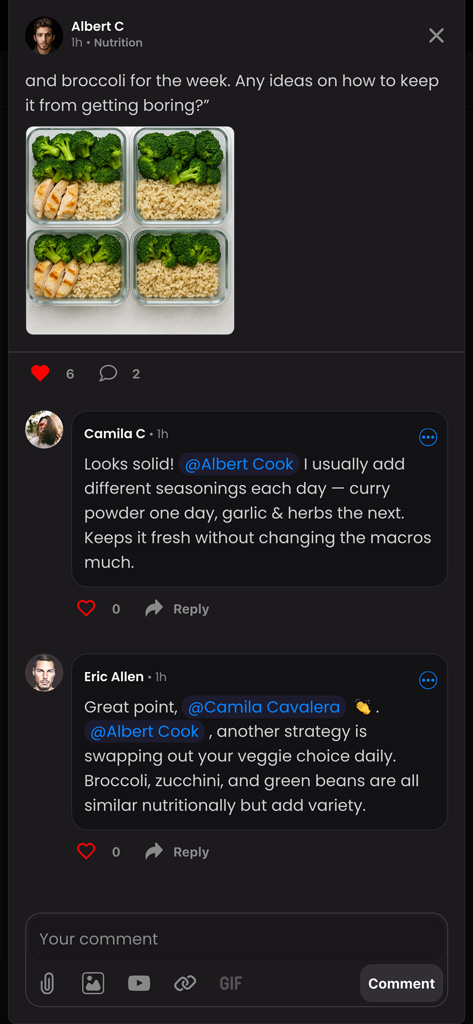Close the post detail view

click(436, 35)
